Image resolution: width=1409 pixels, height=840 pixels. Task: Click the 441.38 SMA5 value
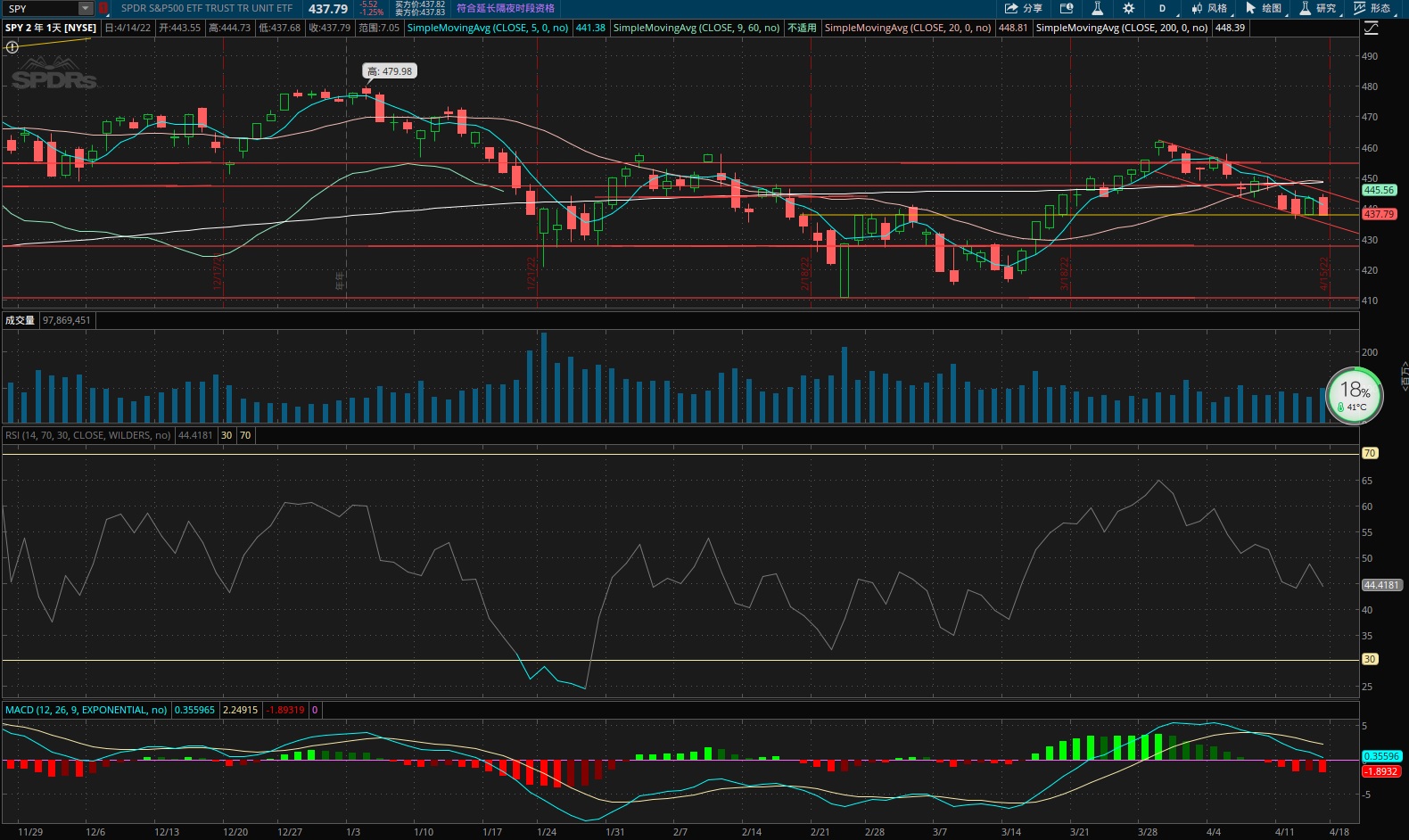pyautogui.click(x=590, y=28)
